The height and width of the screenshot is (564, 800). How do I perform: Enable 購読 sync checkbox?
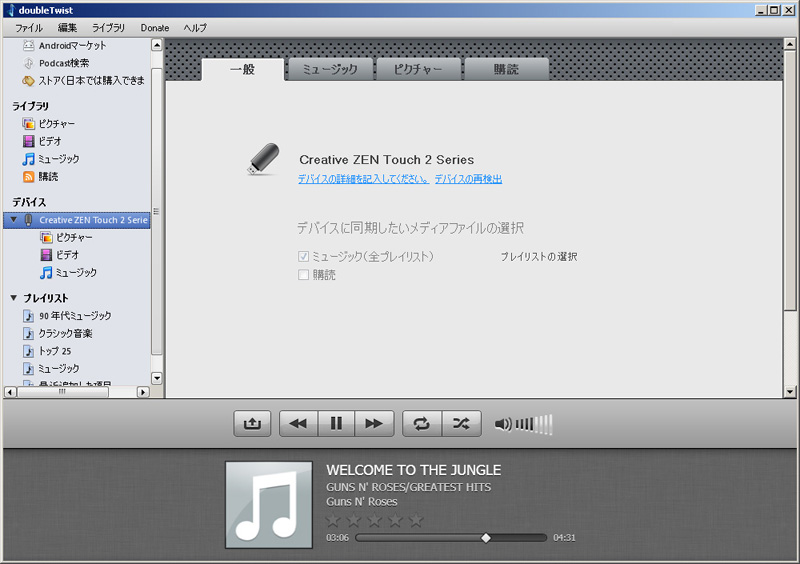point(303,275)
